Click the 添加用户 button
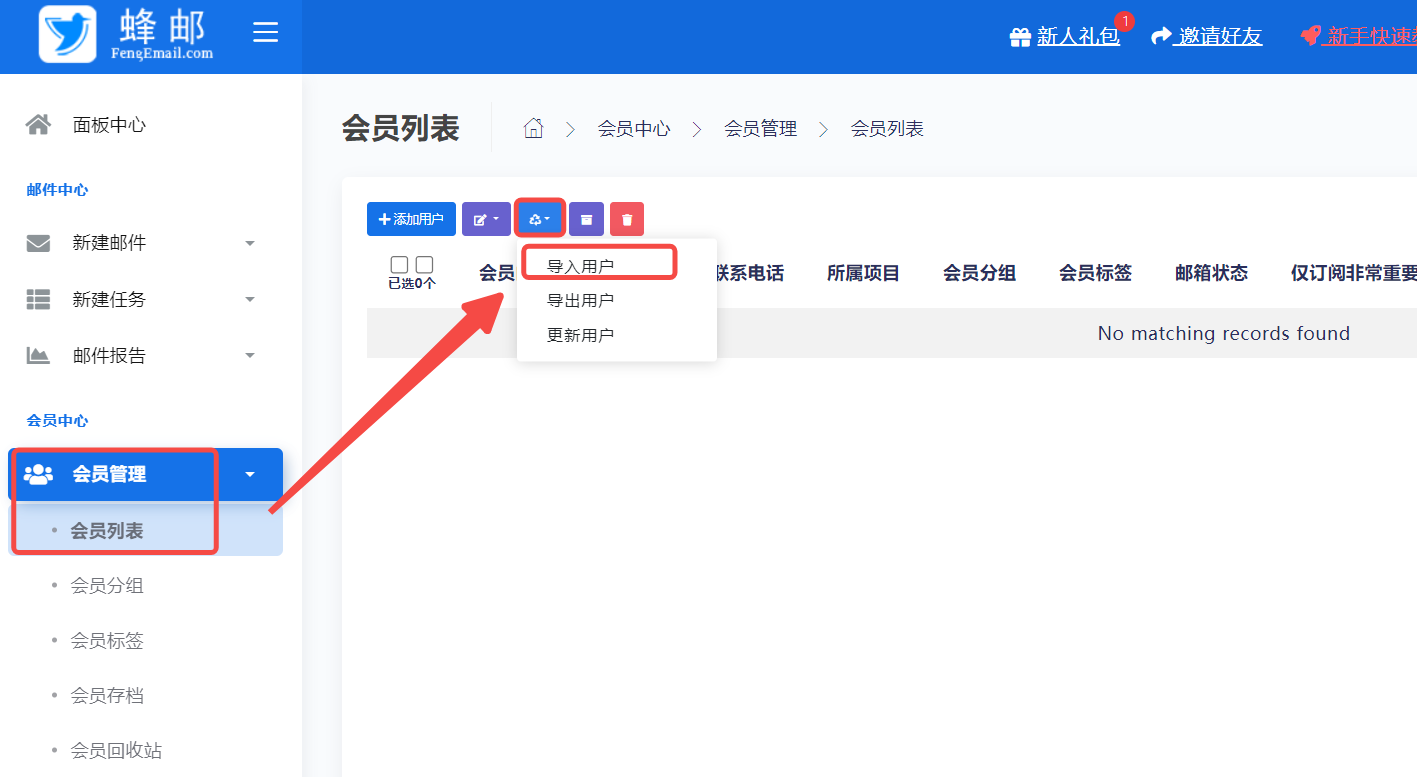1417x777 pixels. (x=411, y=219)
